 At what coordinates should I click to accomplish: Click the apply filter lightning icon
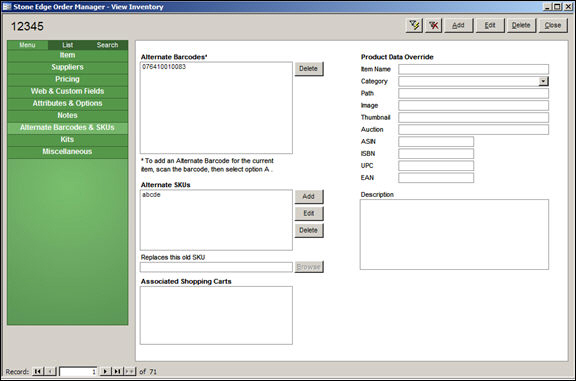point(414,25)
